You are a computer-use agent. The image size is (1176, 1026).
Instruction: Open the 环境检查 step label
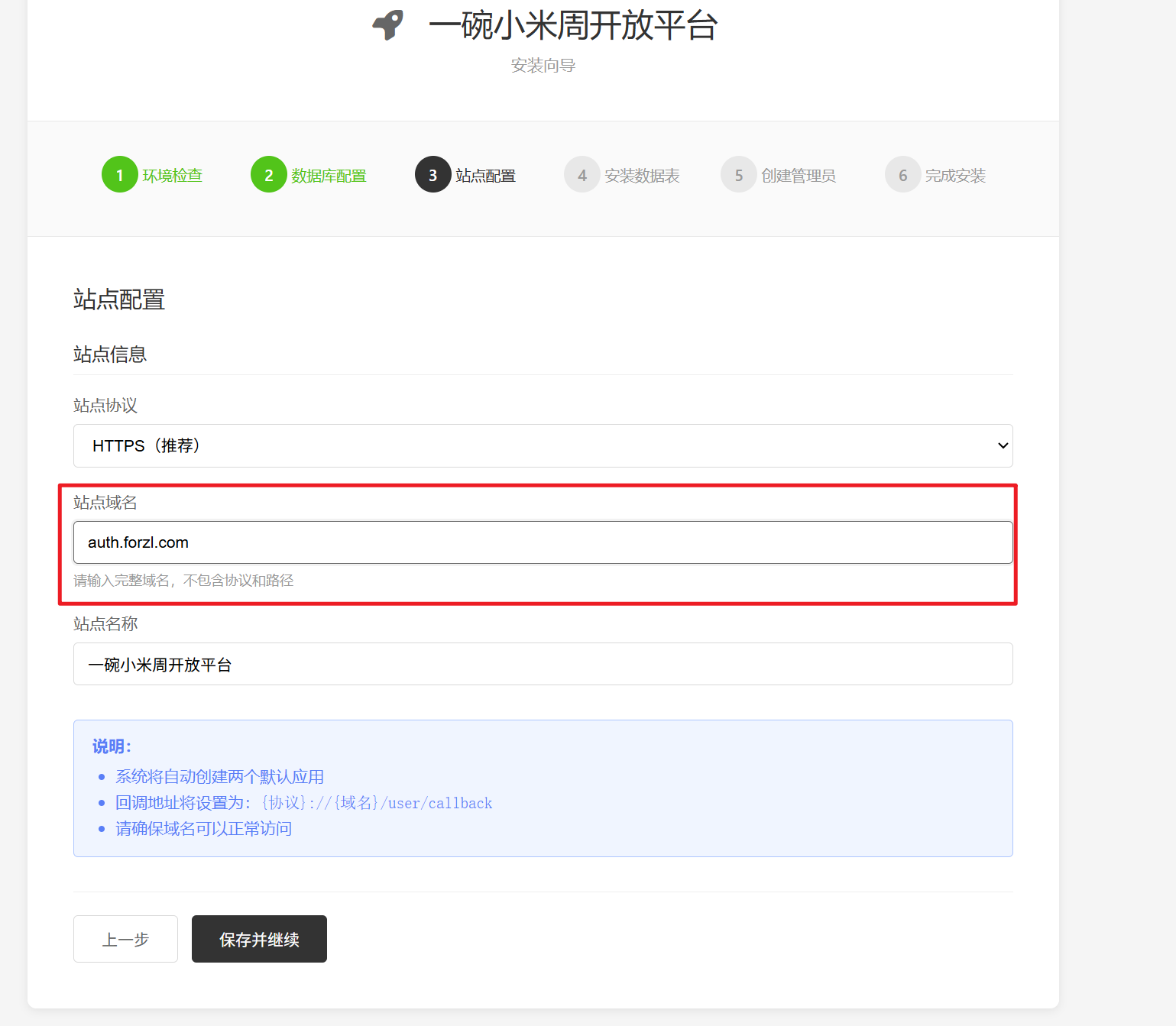tap(173, 174)
